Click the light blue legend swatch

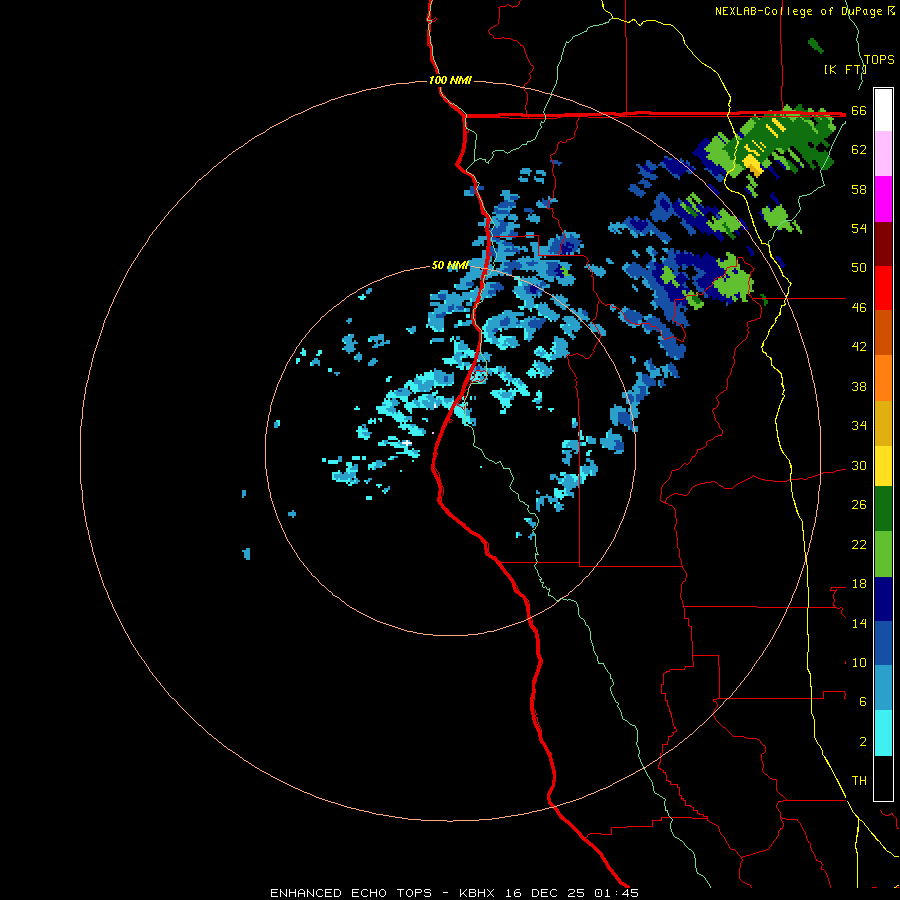pos(883,688)
